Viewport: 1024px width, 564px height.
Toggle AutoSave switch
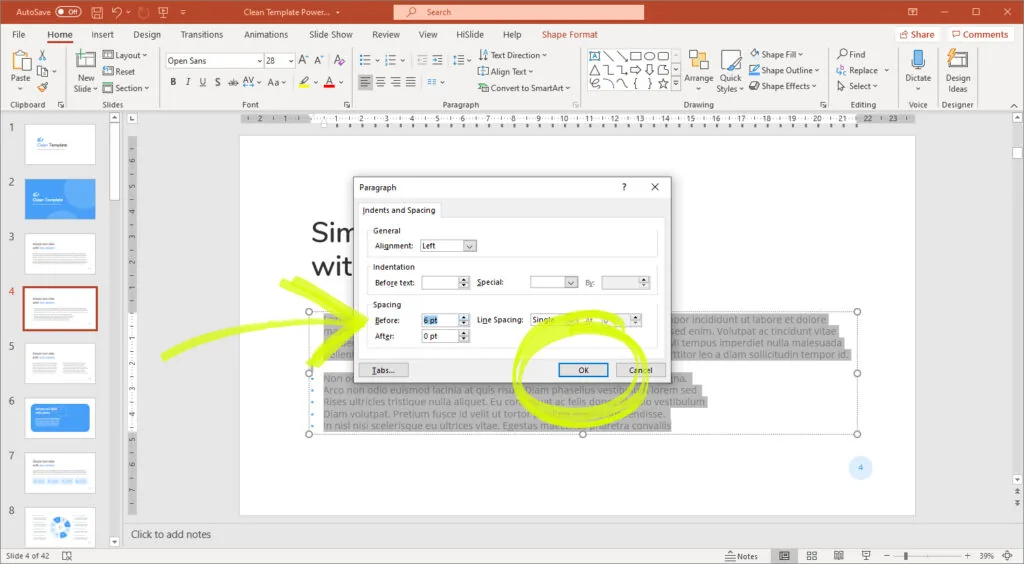click(68, 12)
